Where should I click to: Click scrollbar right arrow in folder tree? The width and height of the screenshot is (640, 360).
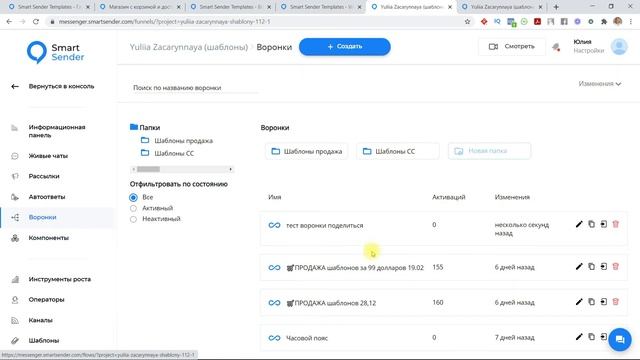231,169
